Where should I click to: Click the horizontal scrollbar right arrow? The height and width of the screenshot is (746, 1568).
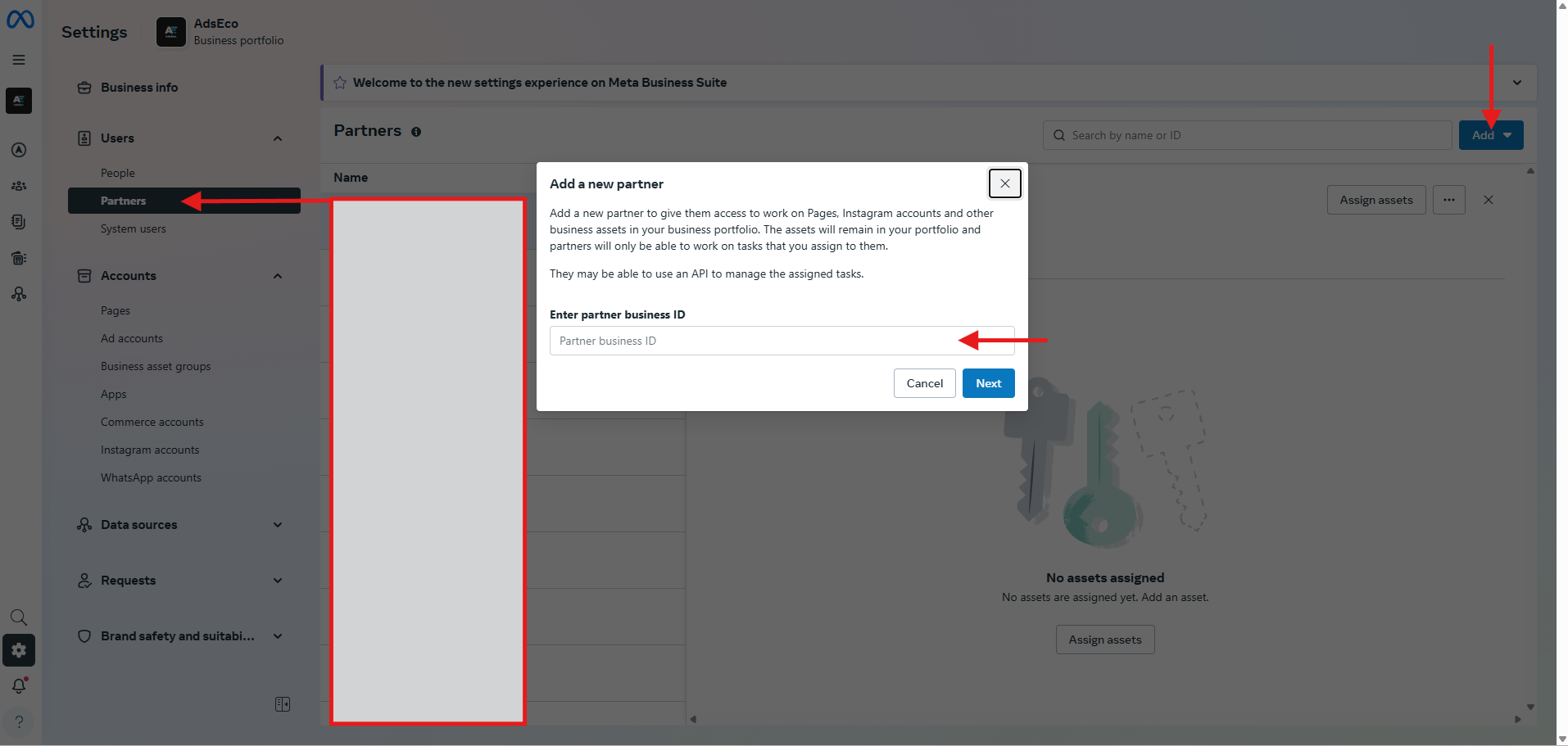pyautogui.click(x=1517, y=719)
